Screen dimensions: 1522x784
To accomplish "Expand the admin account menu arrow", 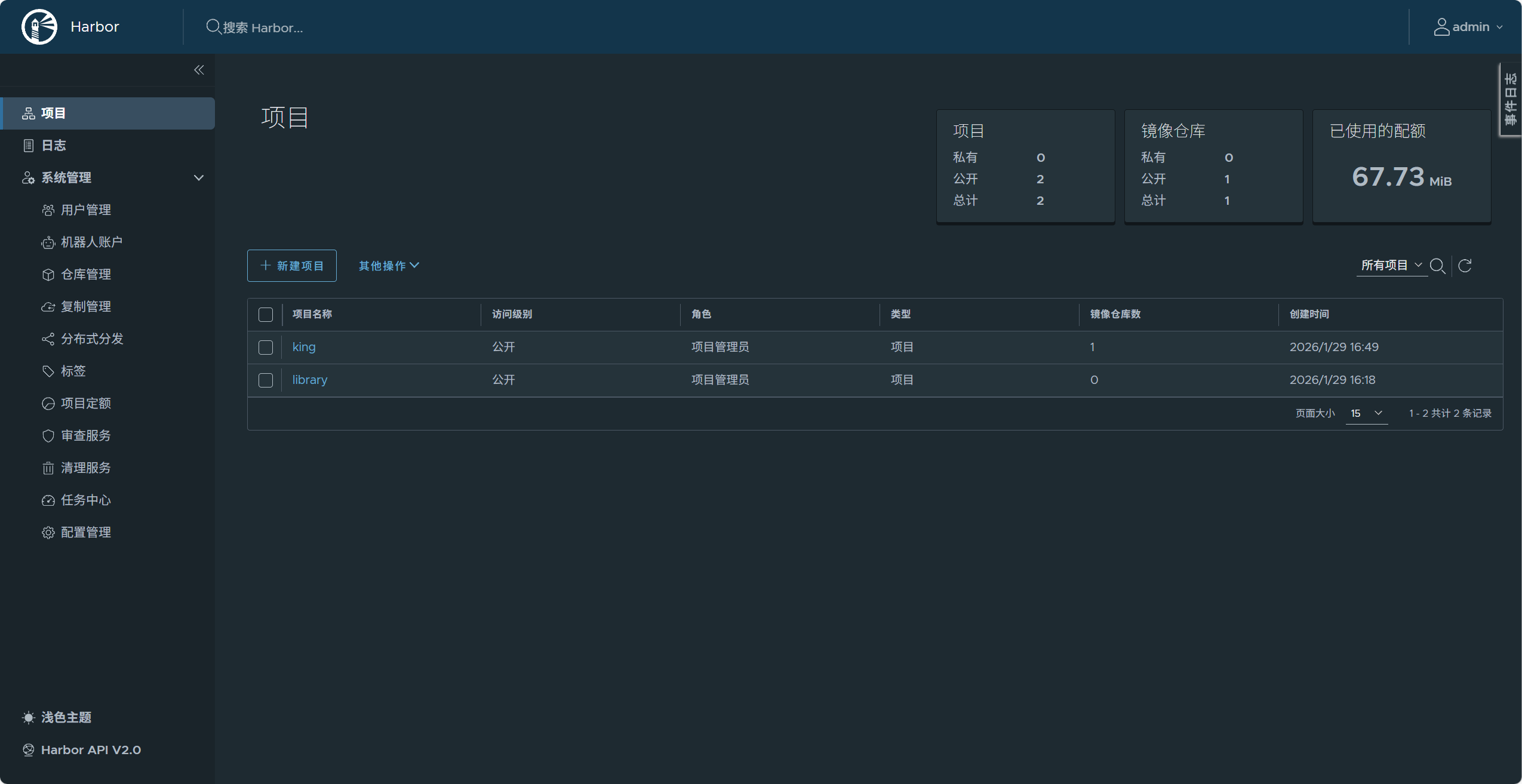I will (x=1499, y=27).
